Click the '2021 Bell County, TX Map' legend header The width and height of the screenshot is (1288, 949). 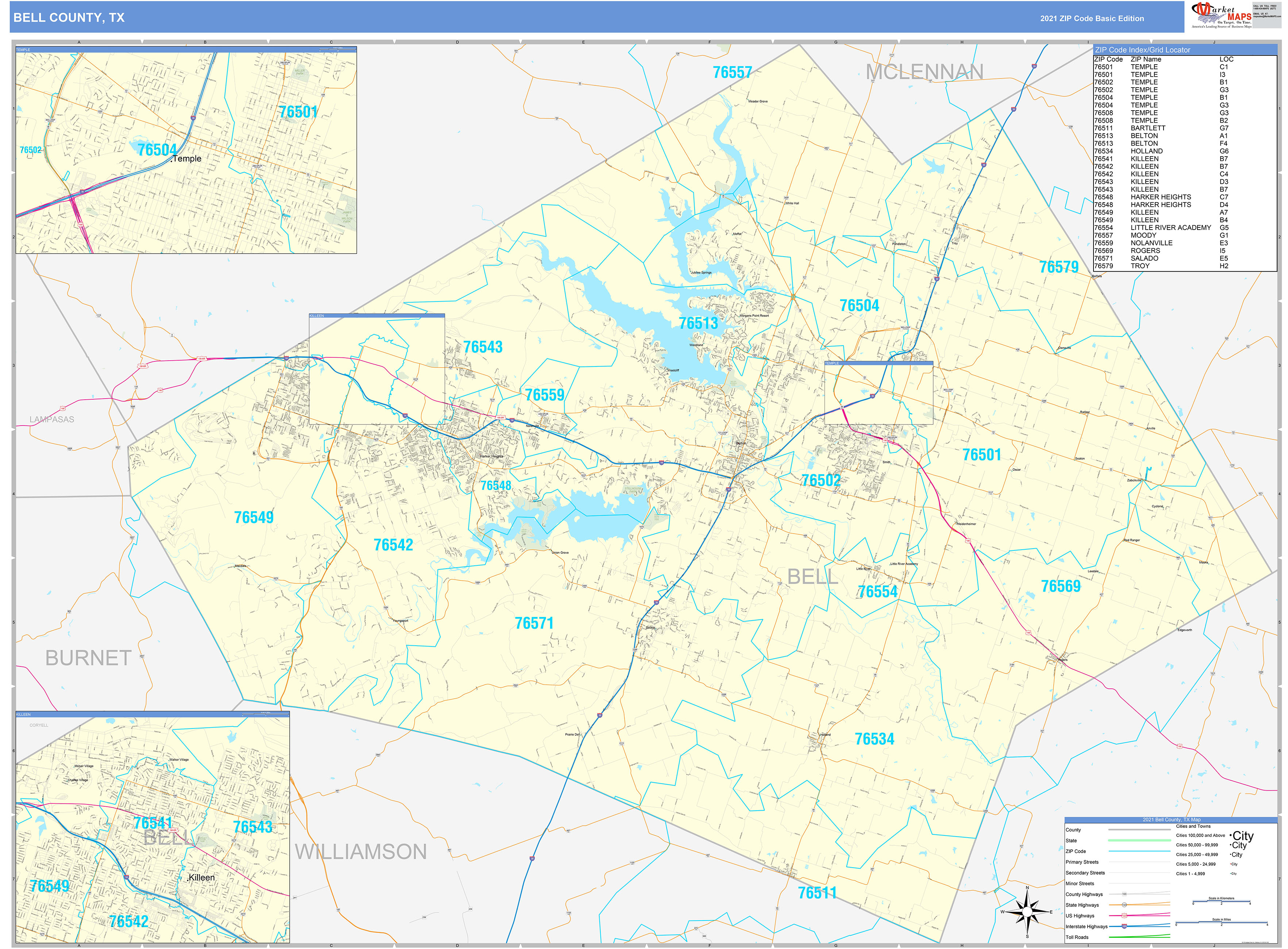(x=1170, y=820)
